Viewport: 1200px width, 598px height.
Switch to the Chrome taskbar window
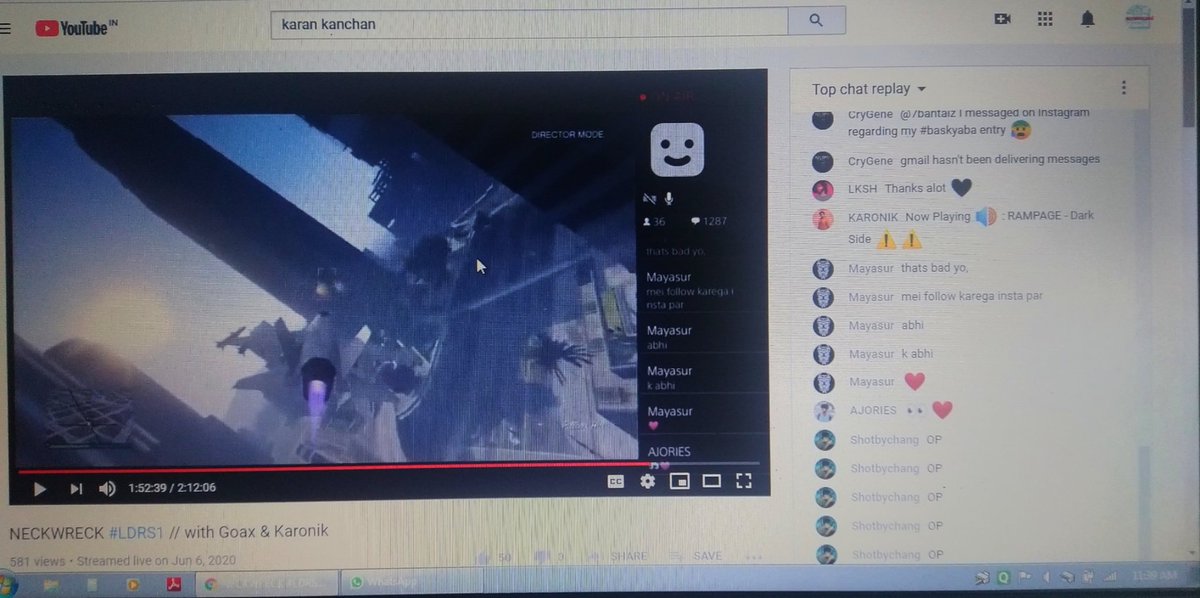point(267,584)
